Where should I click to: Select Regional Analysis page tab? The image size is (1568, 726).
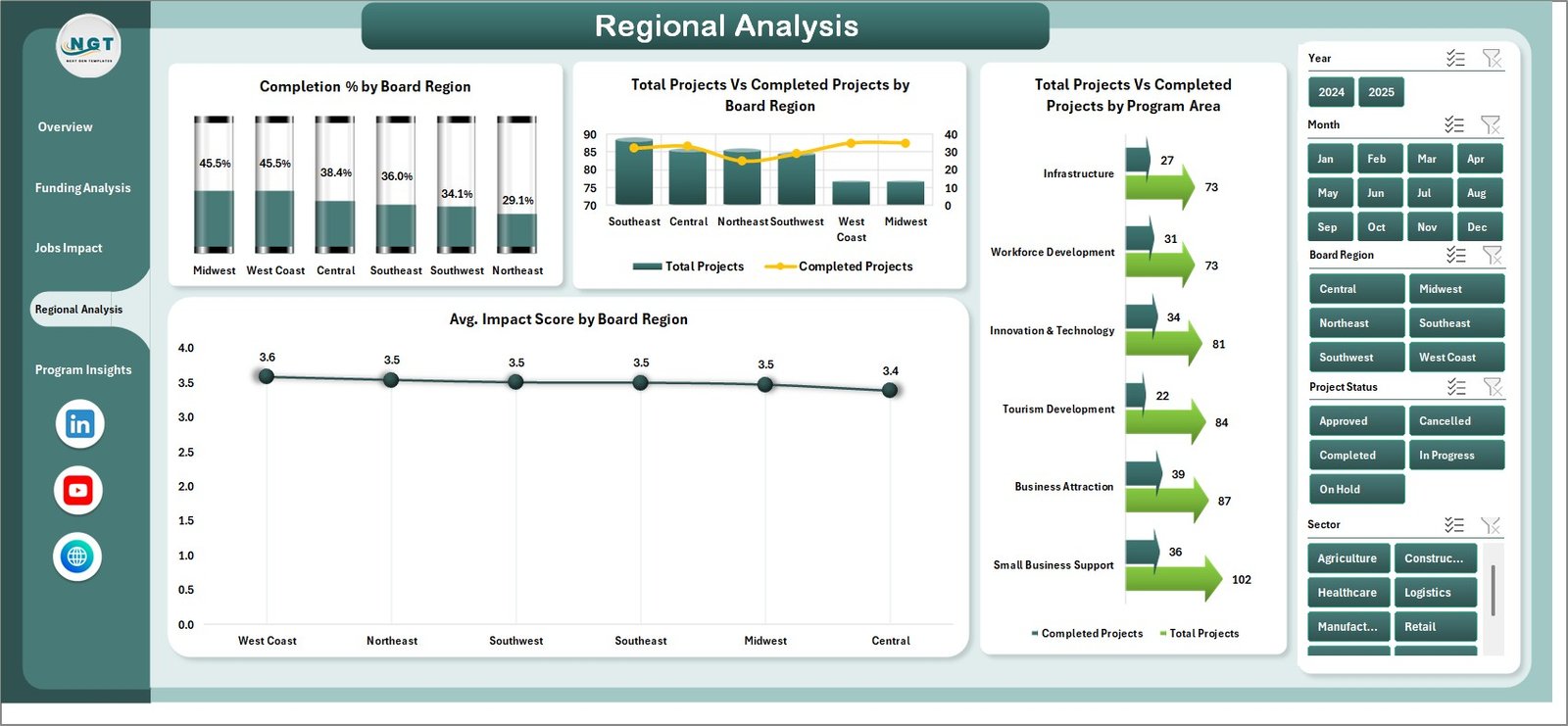pos(79,310)
